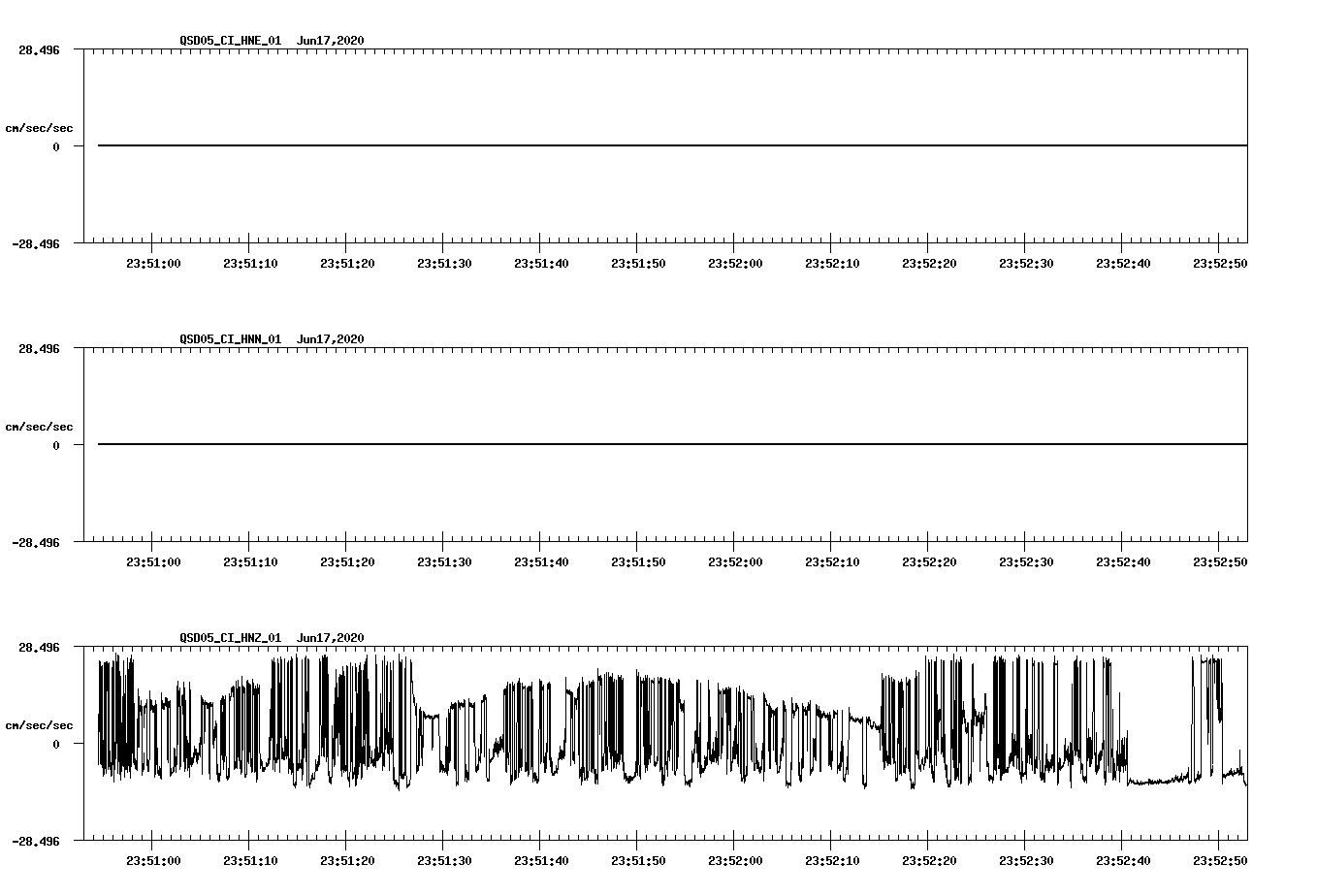Click 23:51:50 time label under HNE plot
The image size is (1317, 896).
638,264
